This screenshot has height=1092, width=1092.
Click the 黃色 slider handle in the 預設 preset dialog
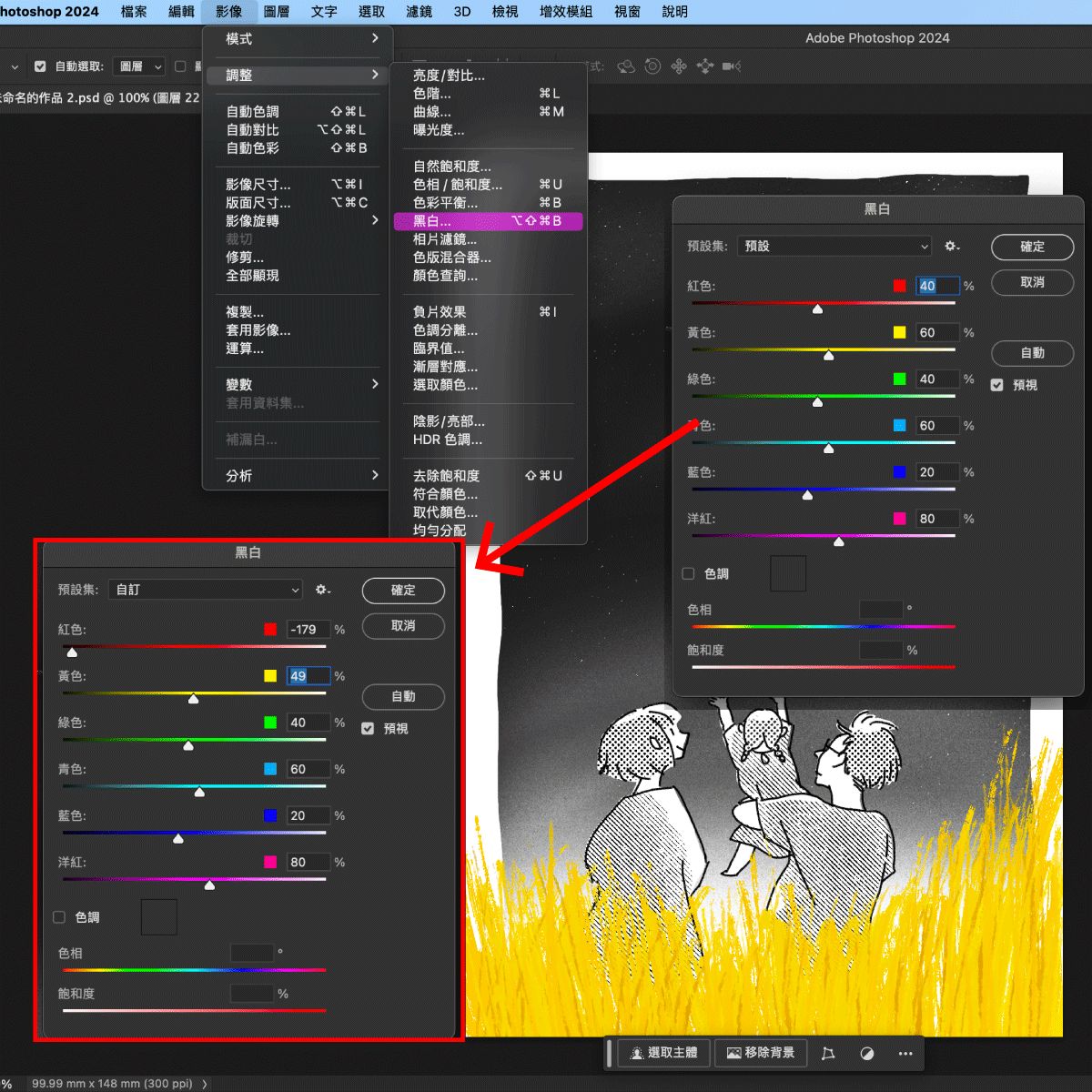pos(828,355)
